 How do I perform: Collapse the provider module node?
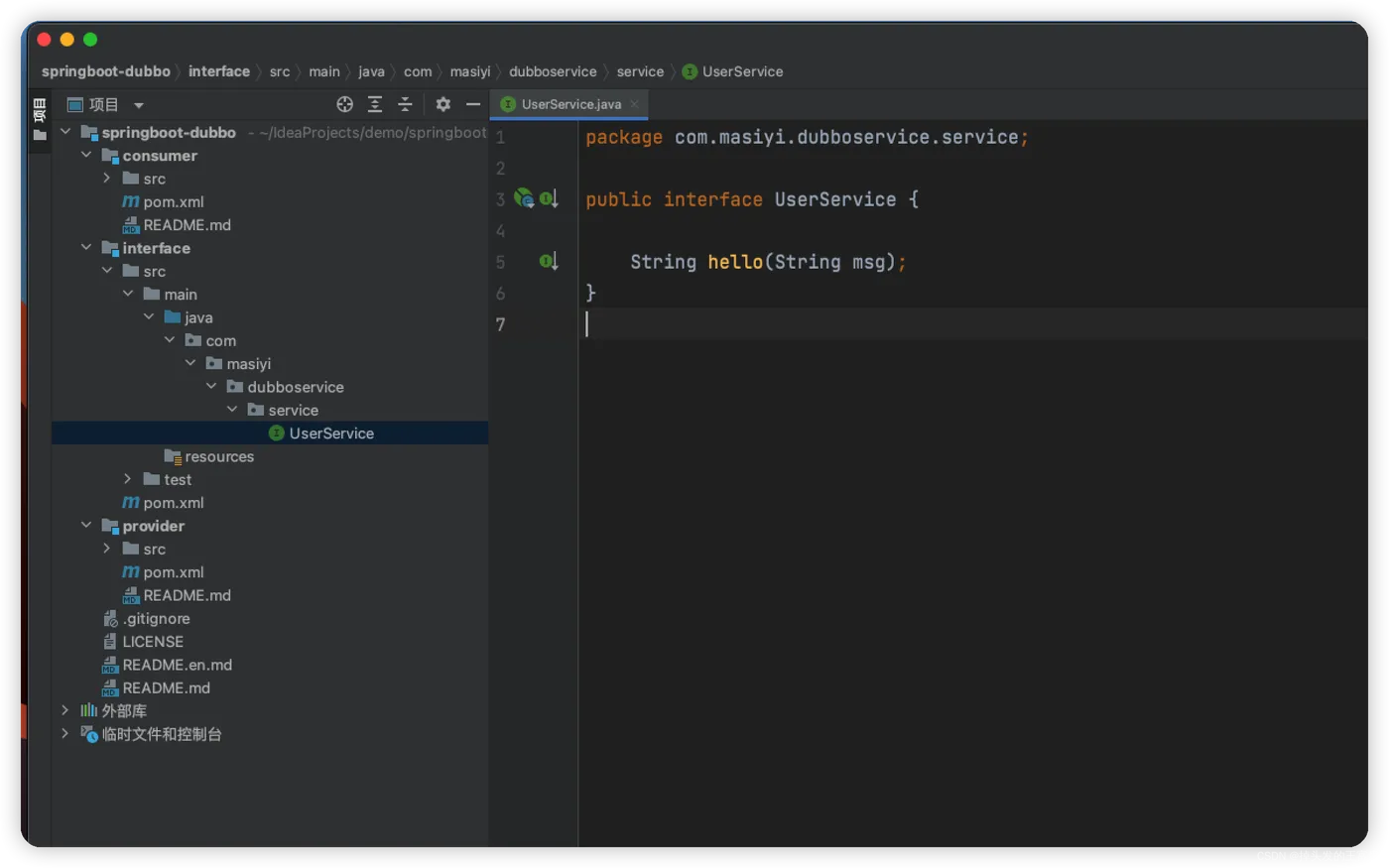(x=86, y=526)
